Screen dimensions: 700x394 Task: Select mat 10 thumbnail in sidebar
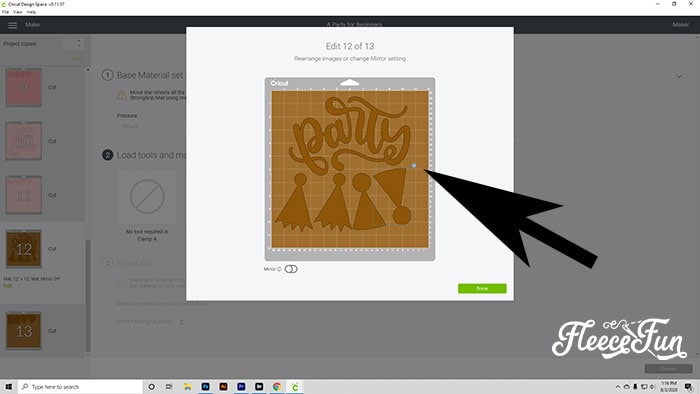pos(24,141)
